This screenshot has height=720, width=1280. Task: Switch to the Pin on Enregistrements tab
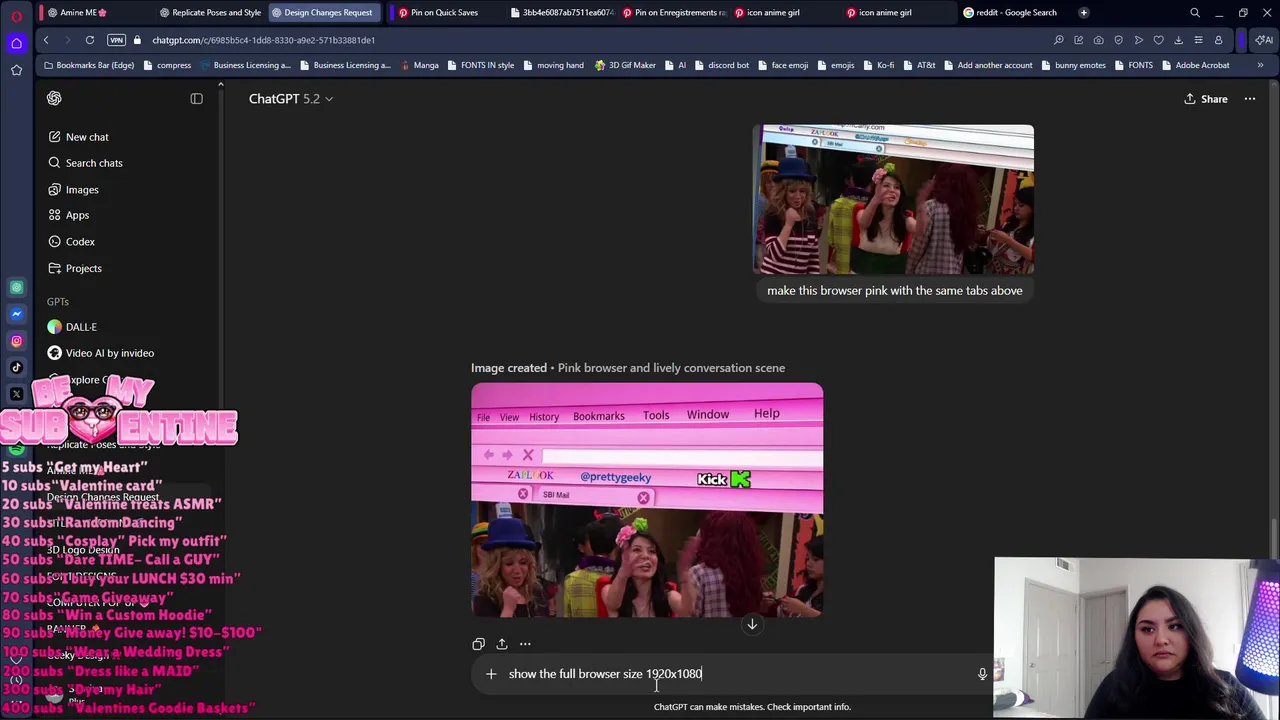click(674, 13)
